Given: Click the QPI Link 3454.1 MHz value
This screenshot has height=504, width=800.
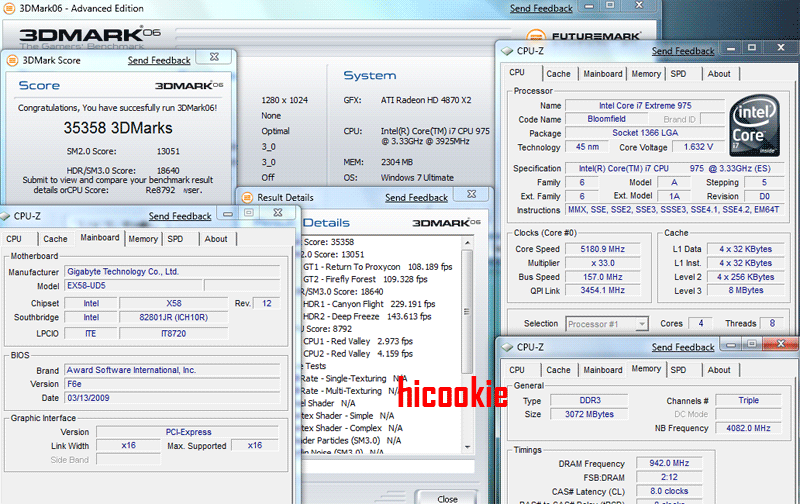Looking at the screenshot, I should pos(603,290).
